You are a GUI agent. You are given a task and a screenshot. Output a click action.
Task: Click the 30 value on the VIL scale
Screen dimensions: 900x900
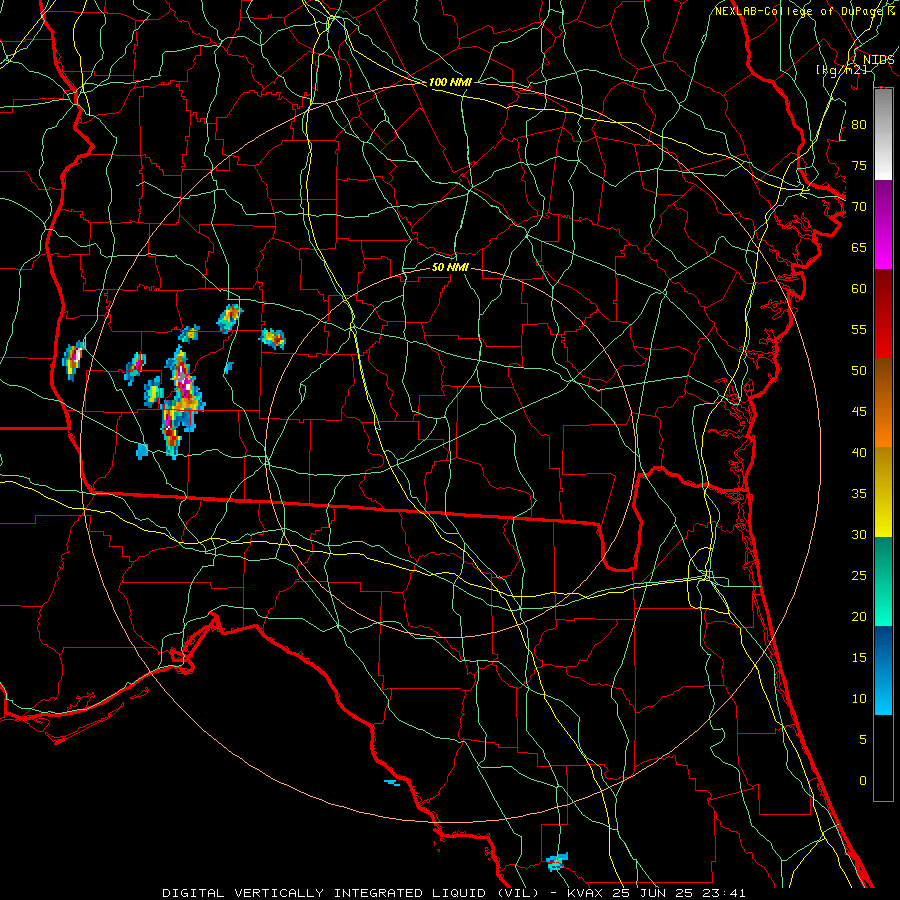(x=859, y=535)
